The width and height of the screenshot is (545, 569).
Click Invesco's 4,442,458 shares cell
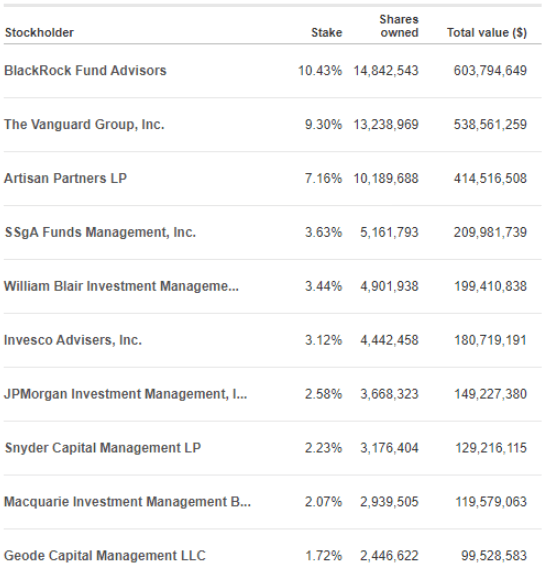(389, 340)
